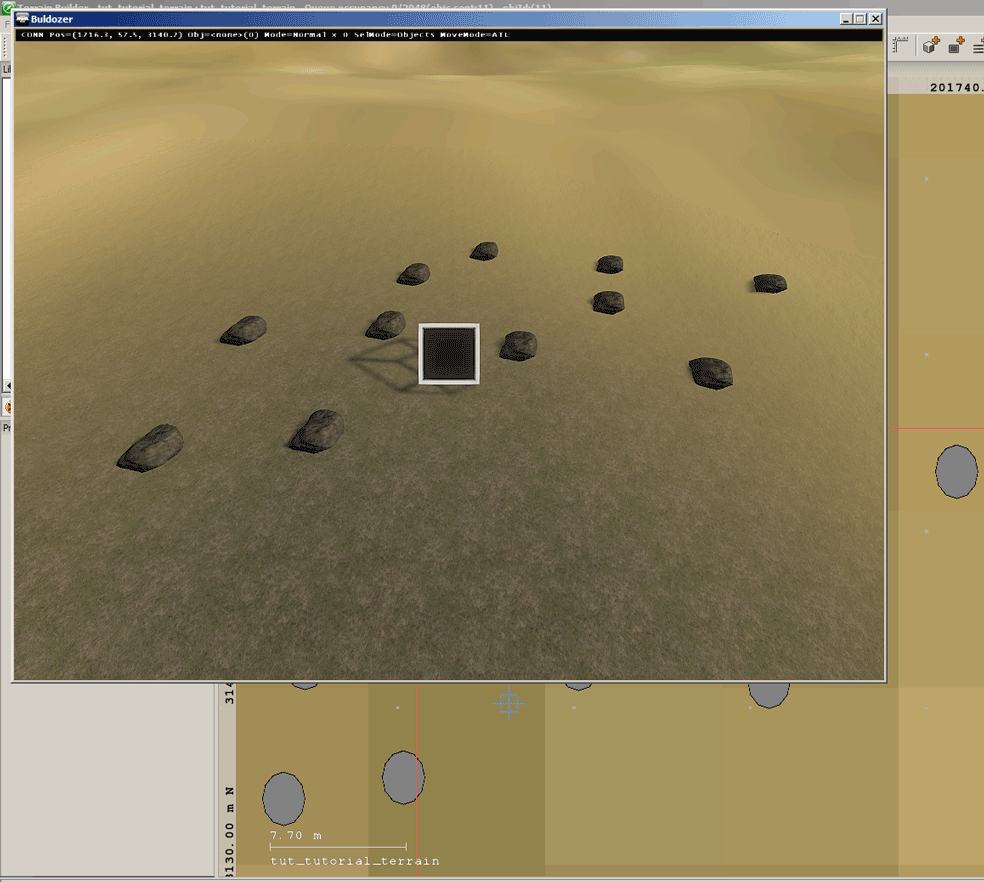Minimize the Buldozer window
The width and height of the screenshot is (984, 882).
point(846,19)
